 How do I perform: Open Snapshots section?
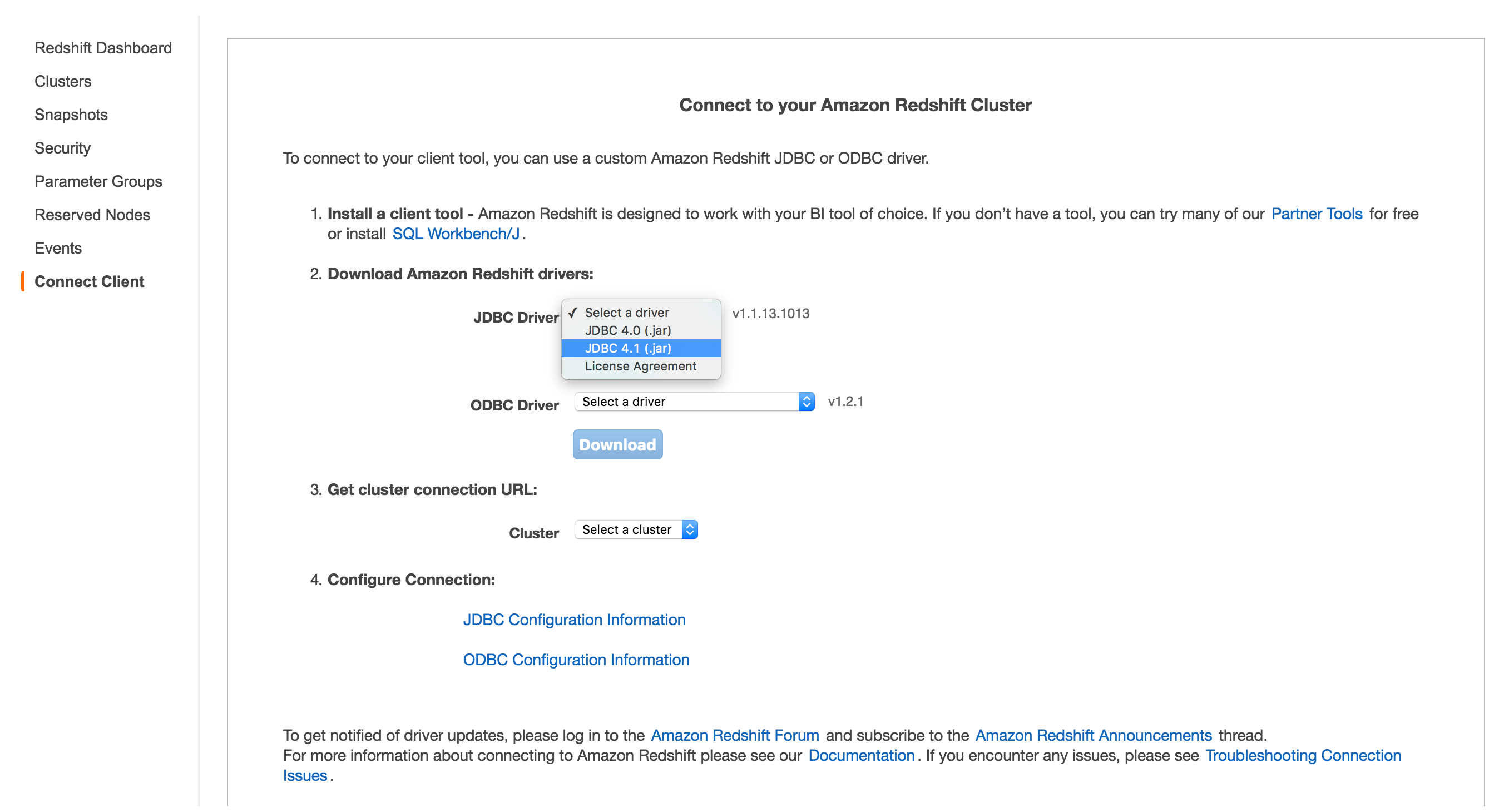pyautogui.click(x=71, y=115)
